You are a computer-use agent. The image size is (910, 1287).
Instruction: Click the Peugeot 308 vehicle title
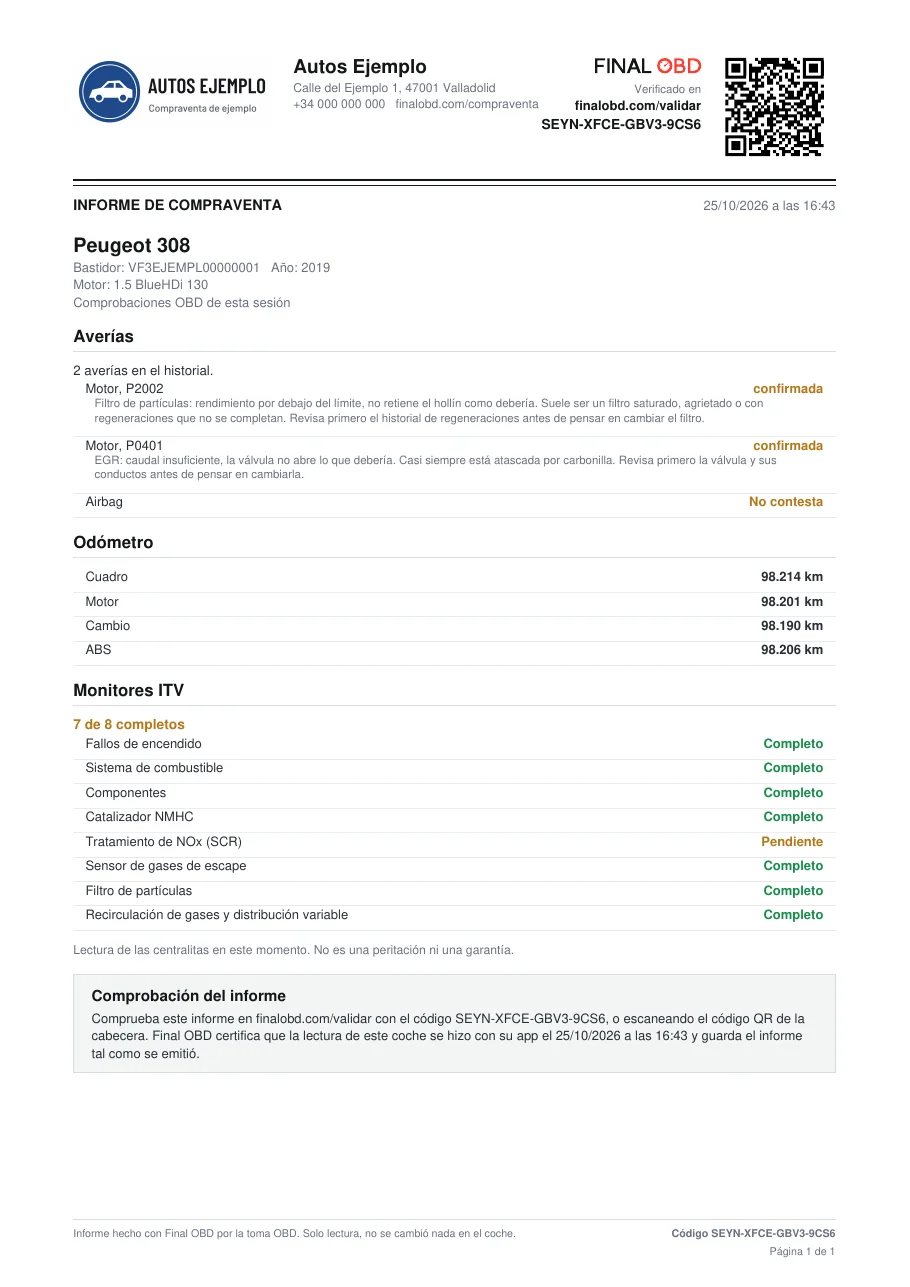(x=132, y=246)
